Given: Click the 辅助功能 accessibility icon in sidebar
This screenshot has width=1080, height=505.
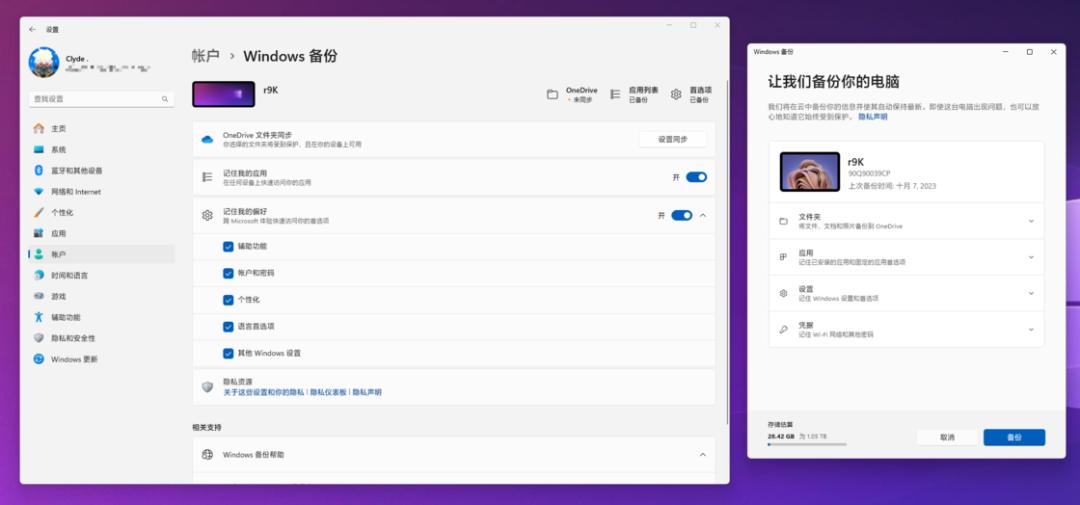Looking at the screenshot, I should [39, 318].
